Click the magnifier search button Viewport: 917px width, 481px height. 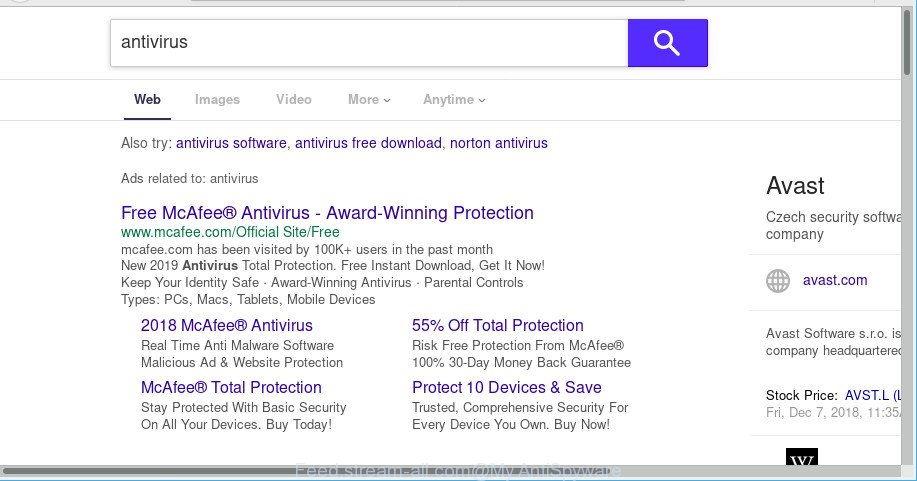point(667,43)
